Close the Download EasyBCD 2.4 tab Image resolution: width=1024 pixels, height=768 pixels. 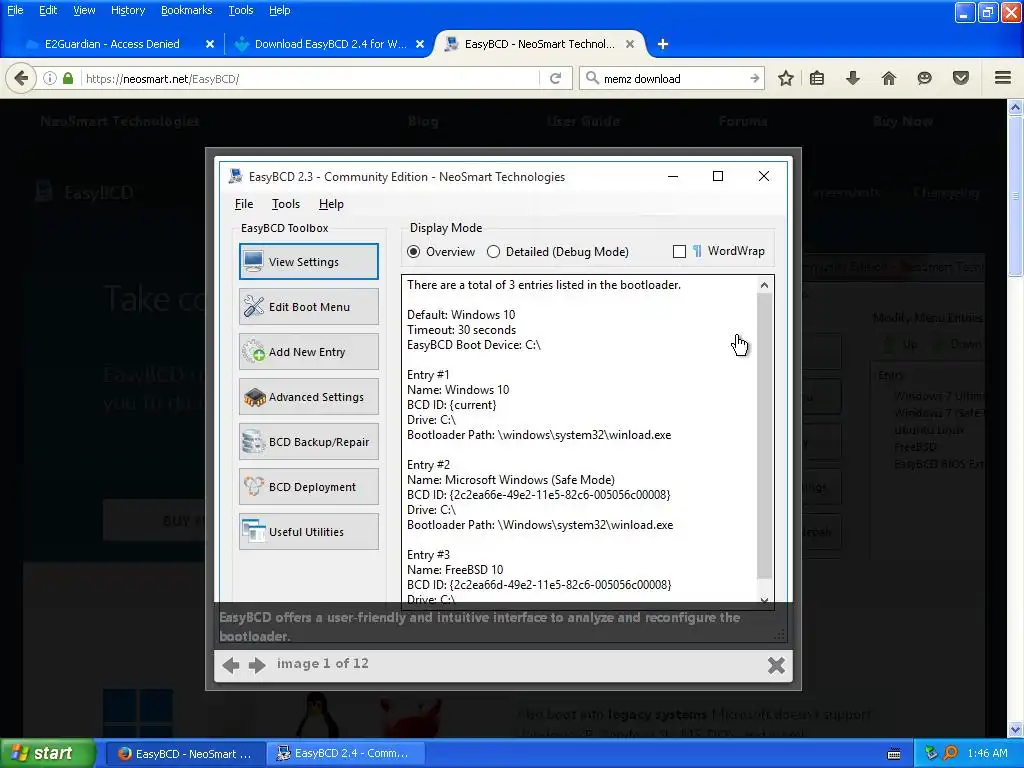click(420, 44)
